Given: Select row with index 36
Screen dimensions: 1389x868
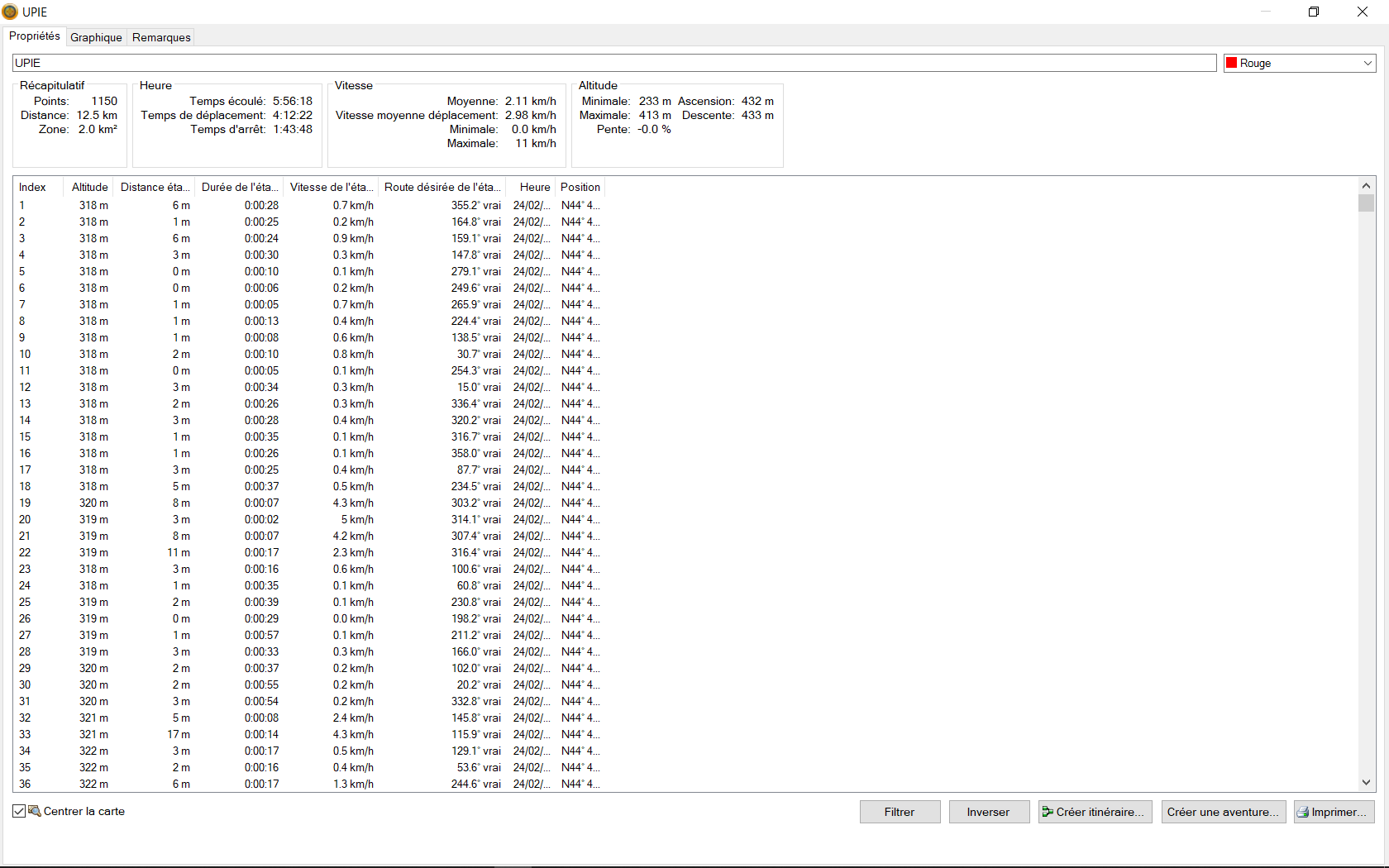Looking at the screenshot, I should pyautogui.click(x=309, y=784).
